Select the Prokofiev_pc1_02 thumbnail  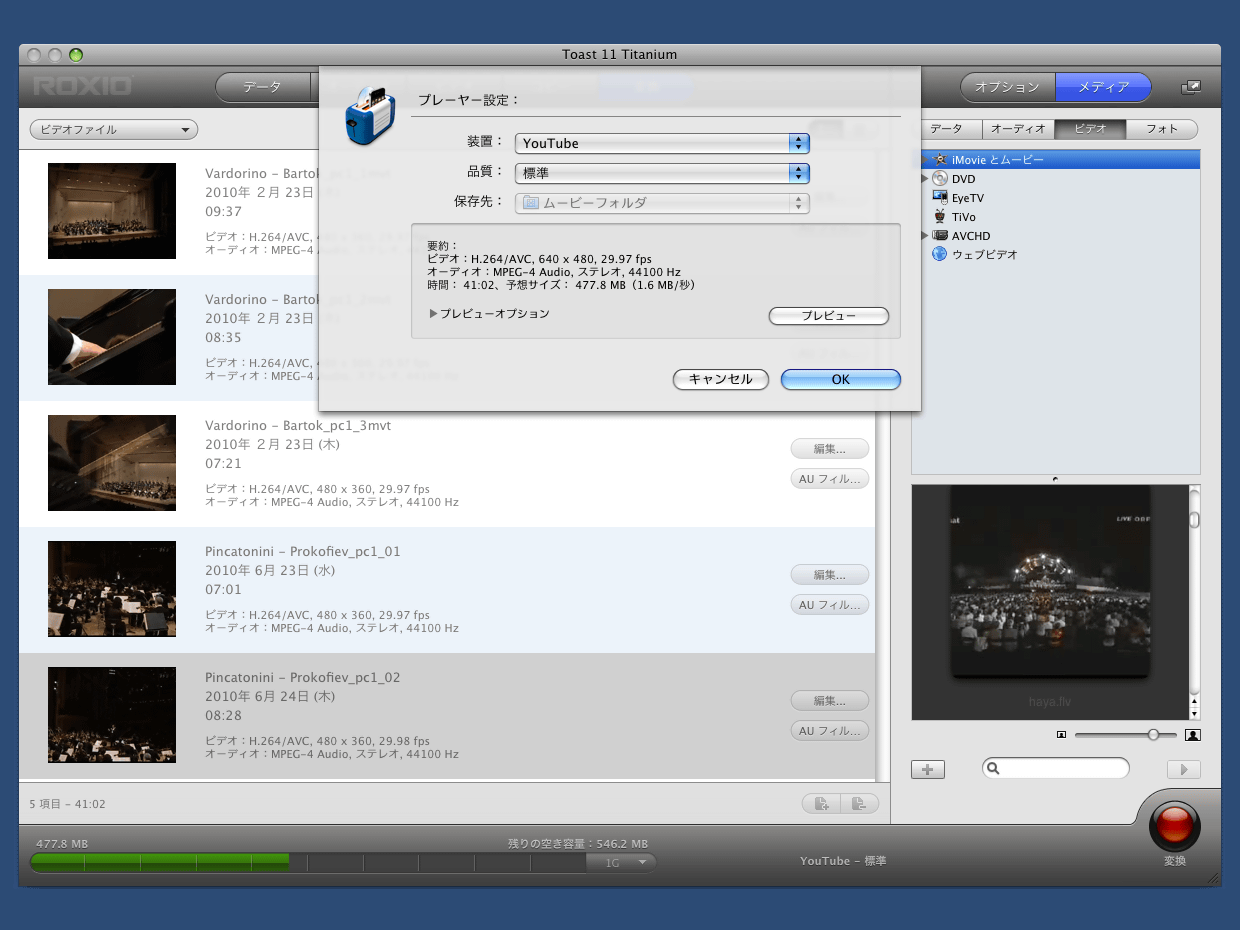point(112,715)
